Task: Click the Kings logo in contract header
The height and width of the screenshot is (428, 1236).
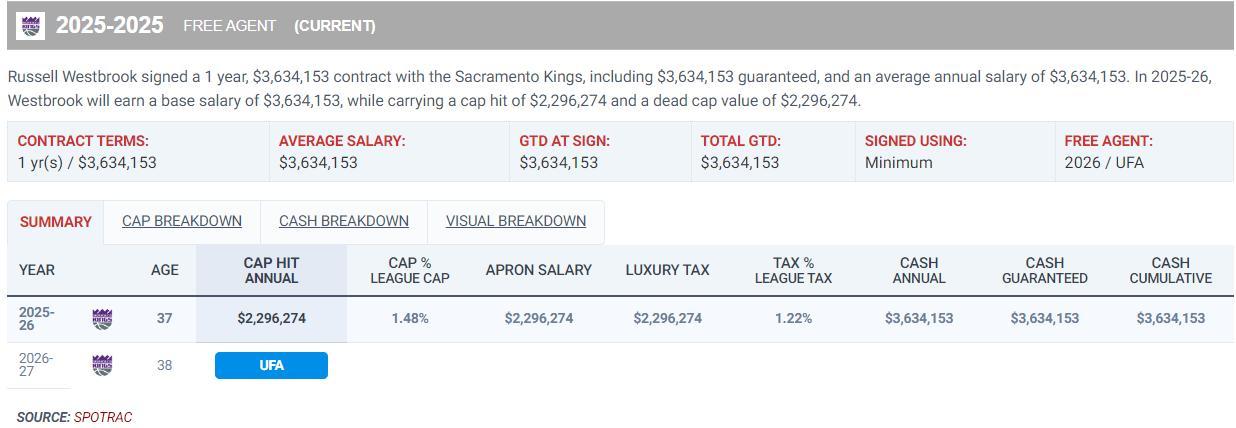Action: 31,26
